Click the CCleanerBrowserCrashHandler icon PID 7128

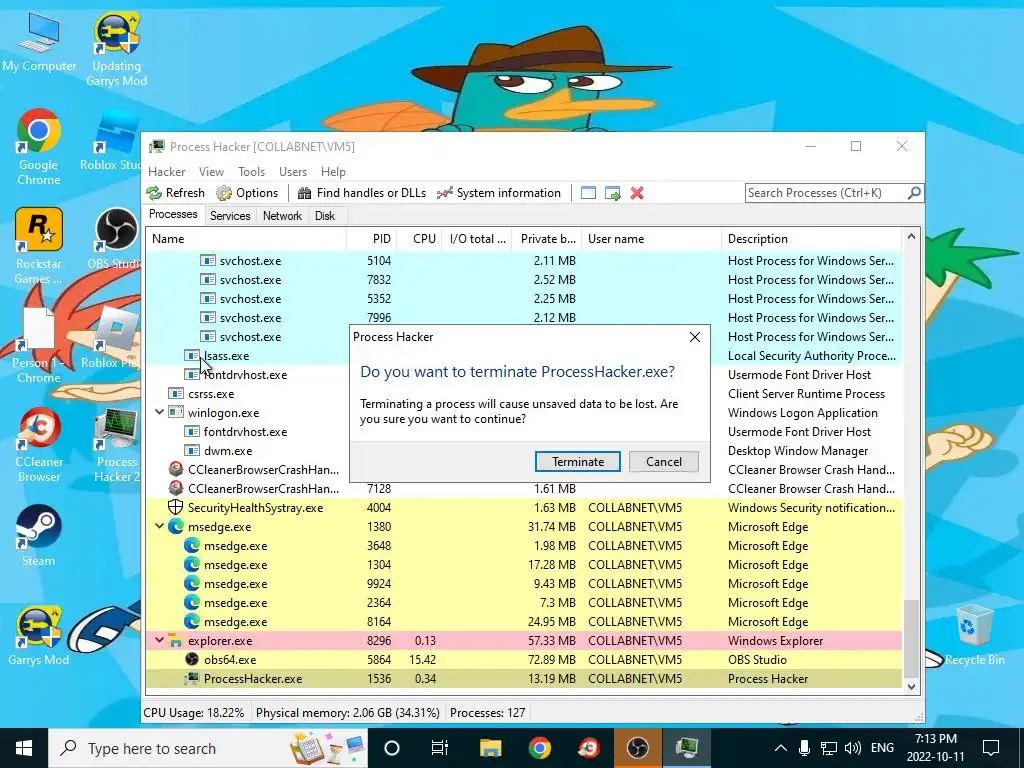176,488
